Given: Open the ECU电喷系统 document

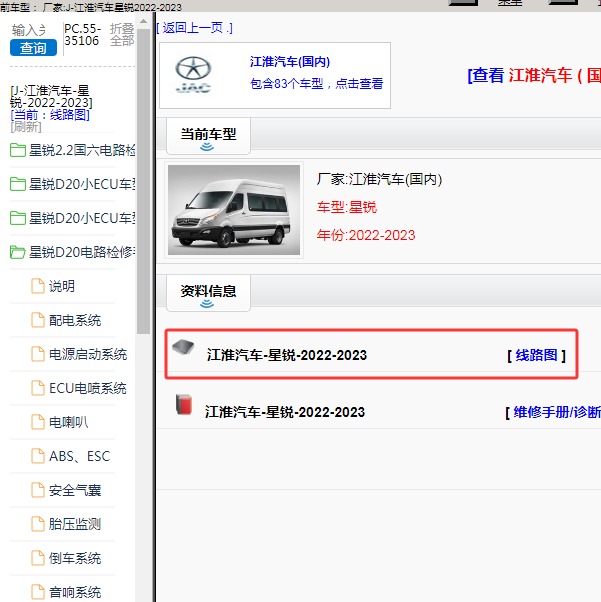Looking at the screenshot, I should point(79,388).
